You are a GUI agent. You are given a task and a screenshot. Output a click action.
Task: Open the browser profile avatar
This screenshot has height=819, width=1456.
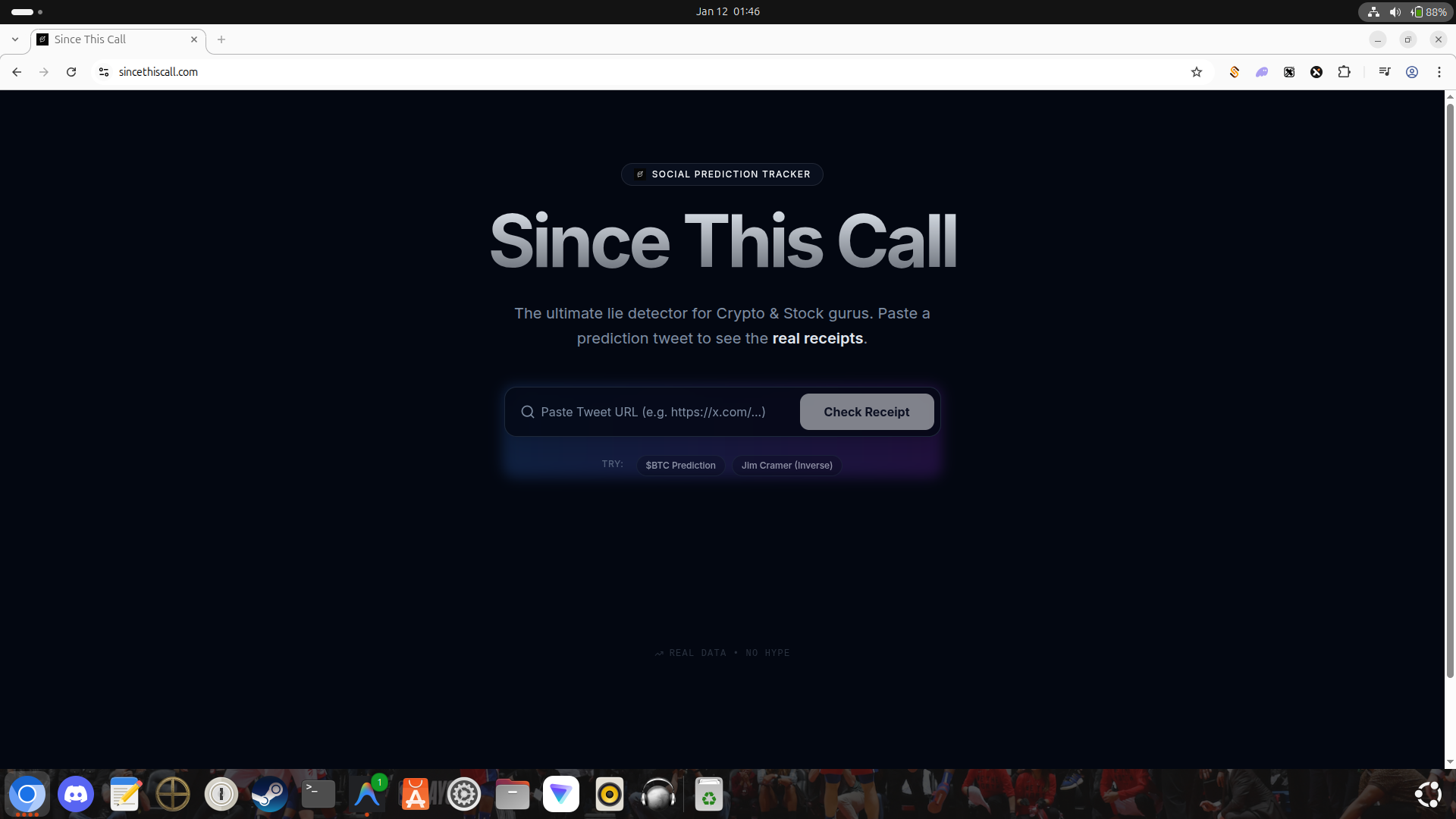pyautogui.click(x=1412, y=71)
